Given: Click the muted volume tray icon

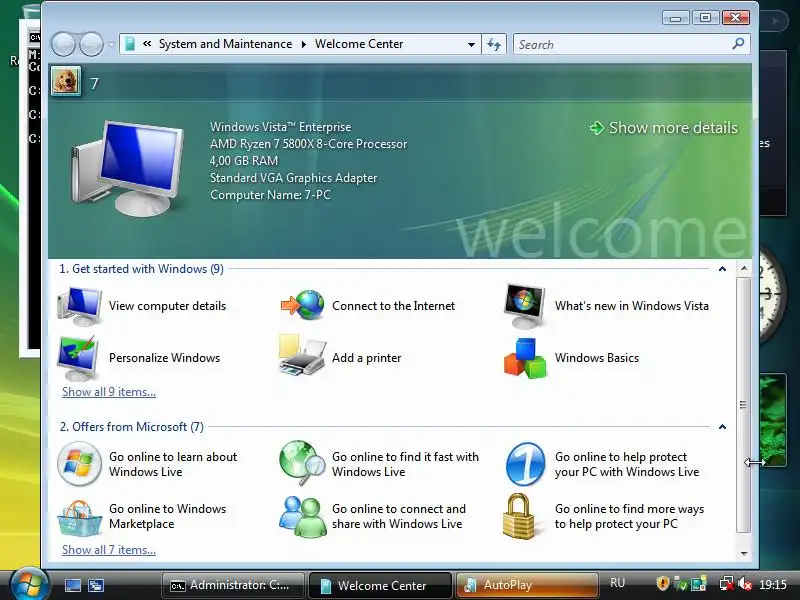Looking at the screenshot, I should coord(745,584).
